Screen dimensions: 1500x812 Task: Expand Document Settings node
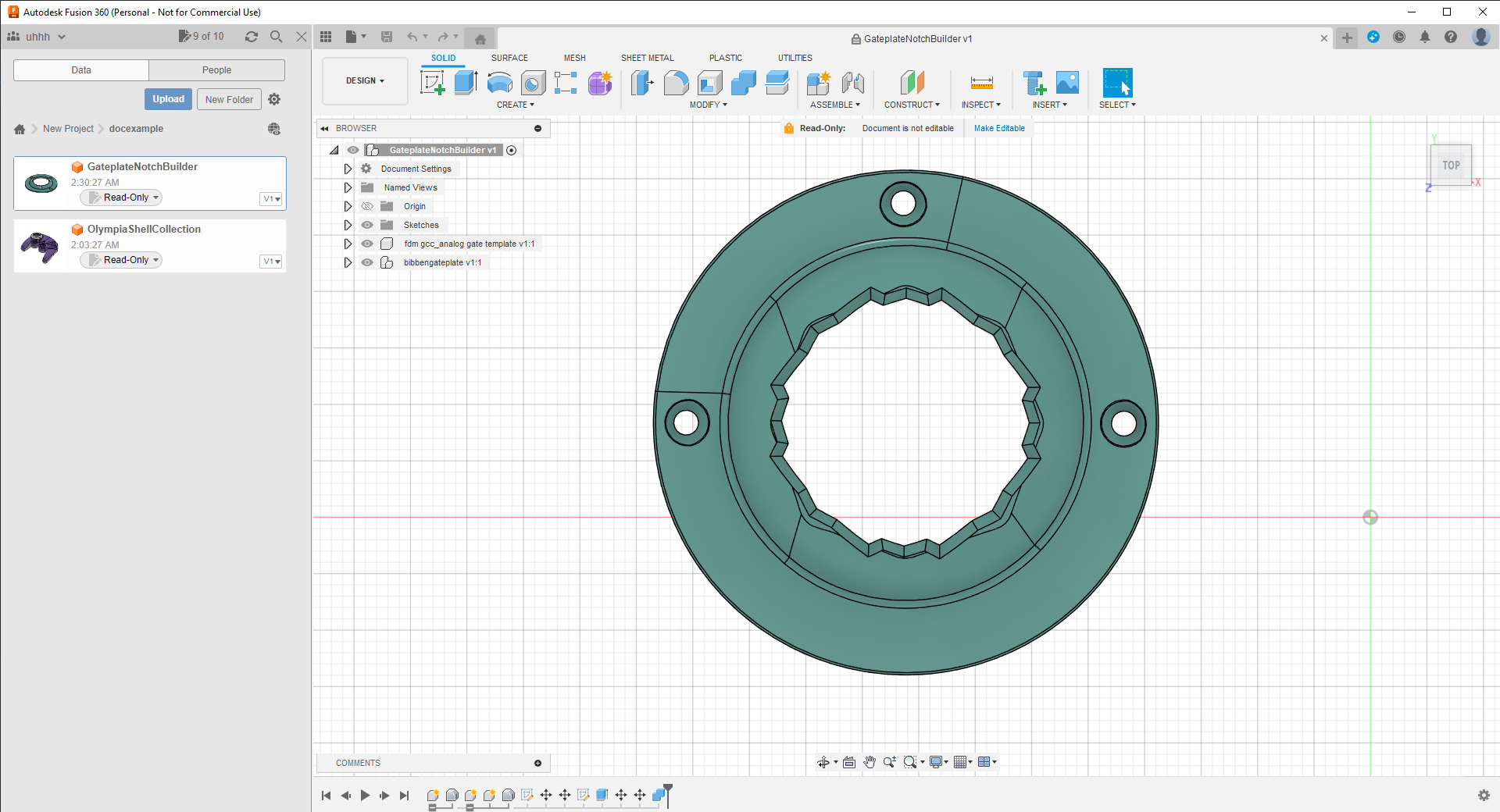point(348,169)
